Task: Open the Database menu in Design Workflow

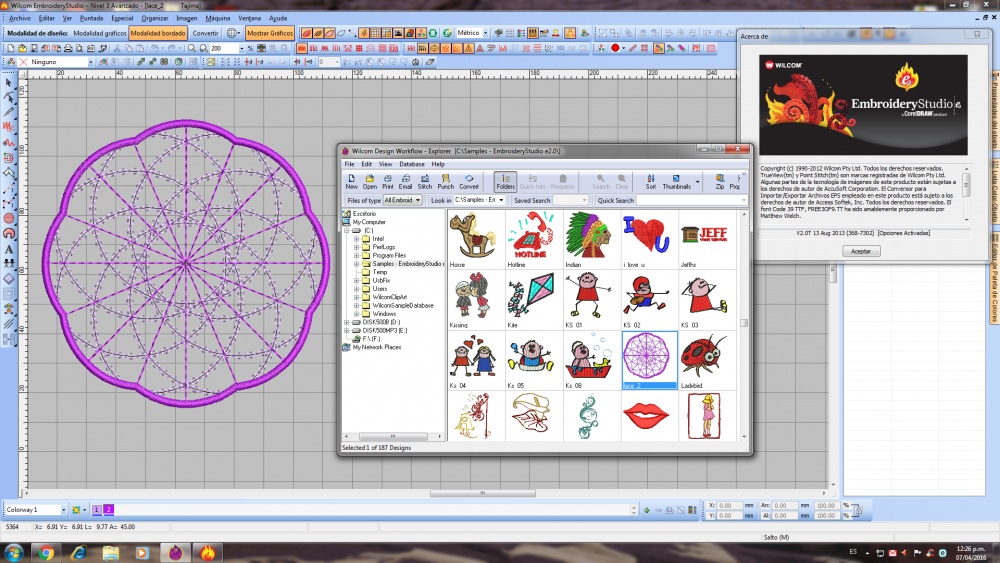Action: 411,164
